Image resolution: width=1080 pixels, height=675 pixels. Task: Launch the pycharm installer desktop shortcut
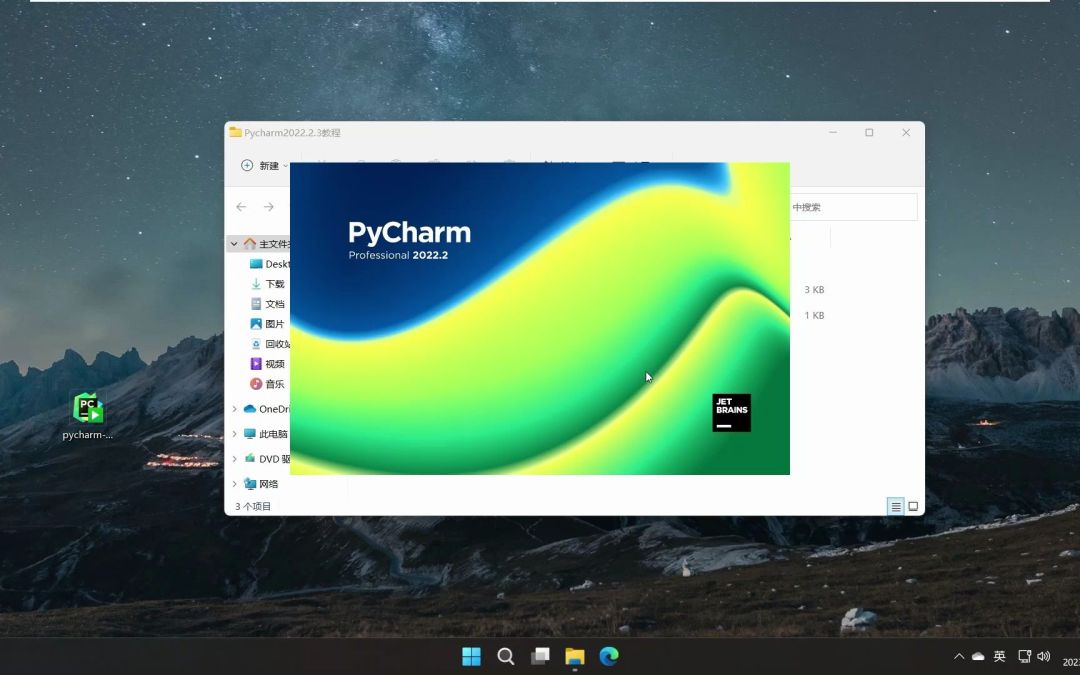tap(86, 410)
